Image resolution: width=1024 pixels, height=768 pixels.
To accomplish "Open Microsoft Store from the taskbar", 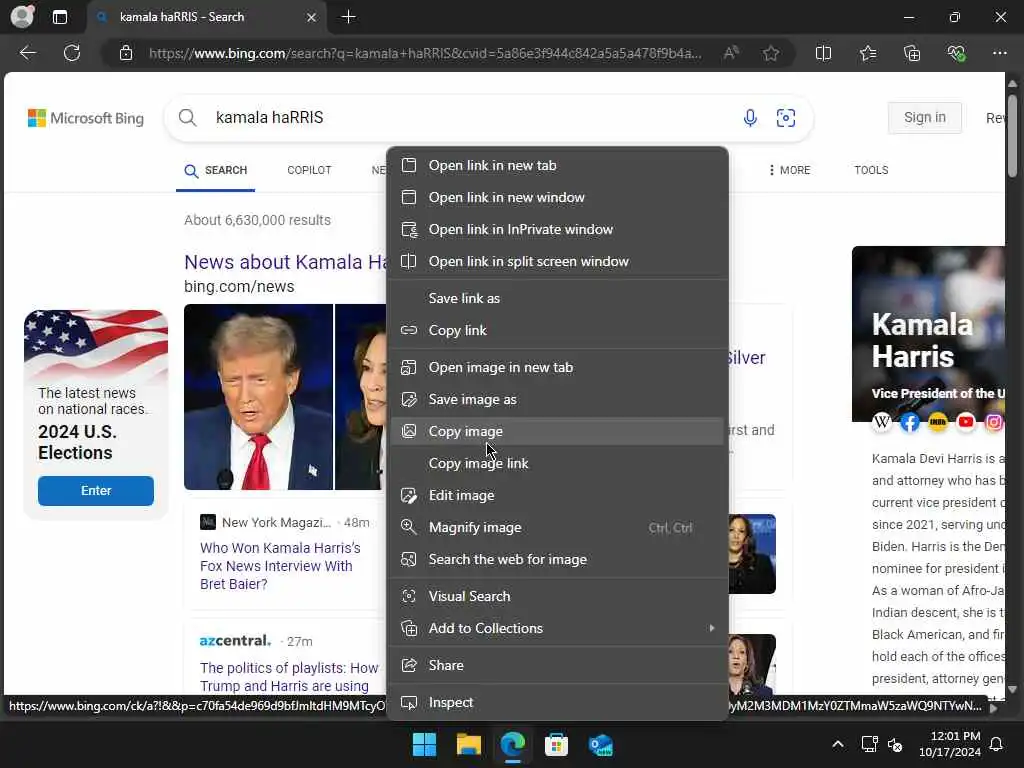I will (556, 744).
